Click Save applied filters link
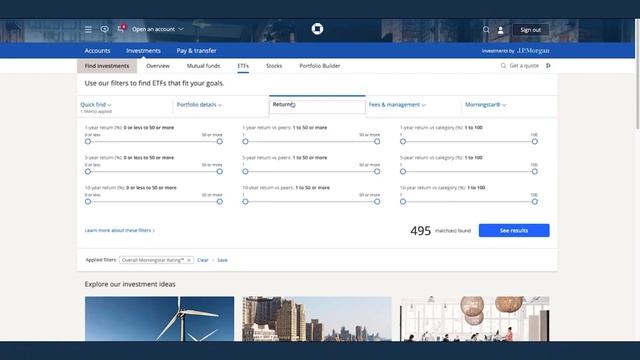Image resolution: width=640 pixels, height=360 pixels. [222, 260]
